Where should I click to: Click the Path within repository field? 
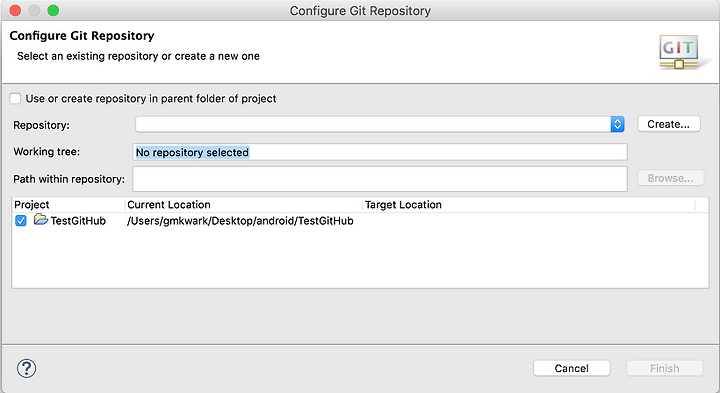click(x=380, y=179)
